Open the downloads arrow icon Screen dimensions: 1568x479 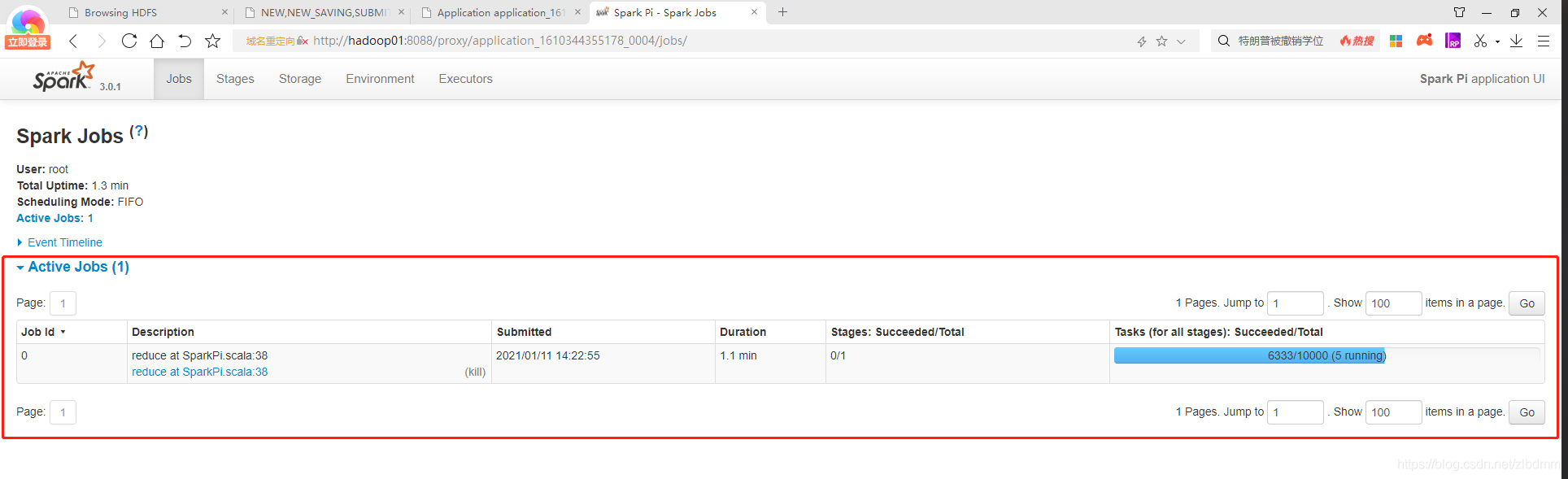tap(1516, 41)
